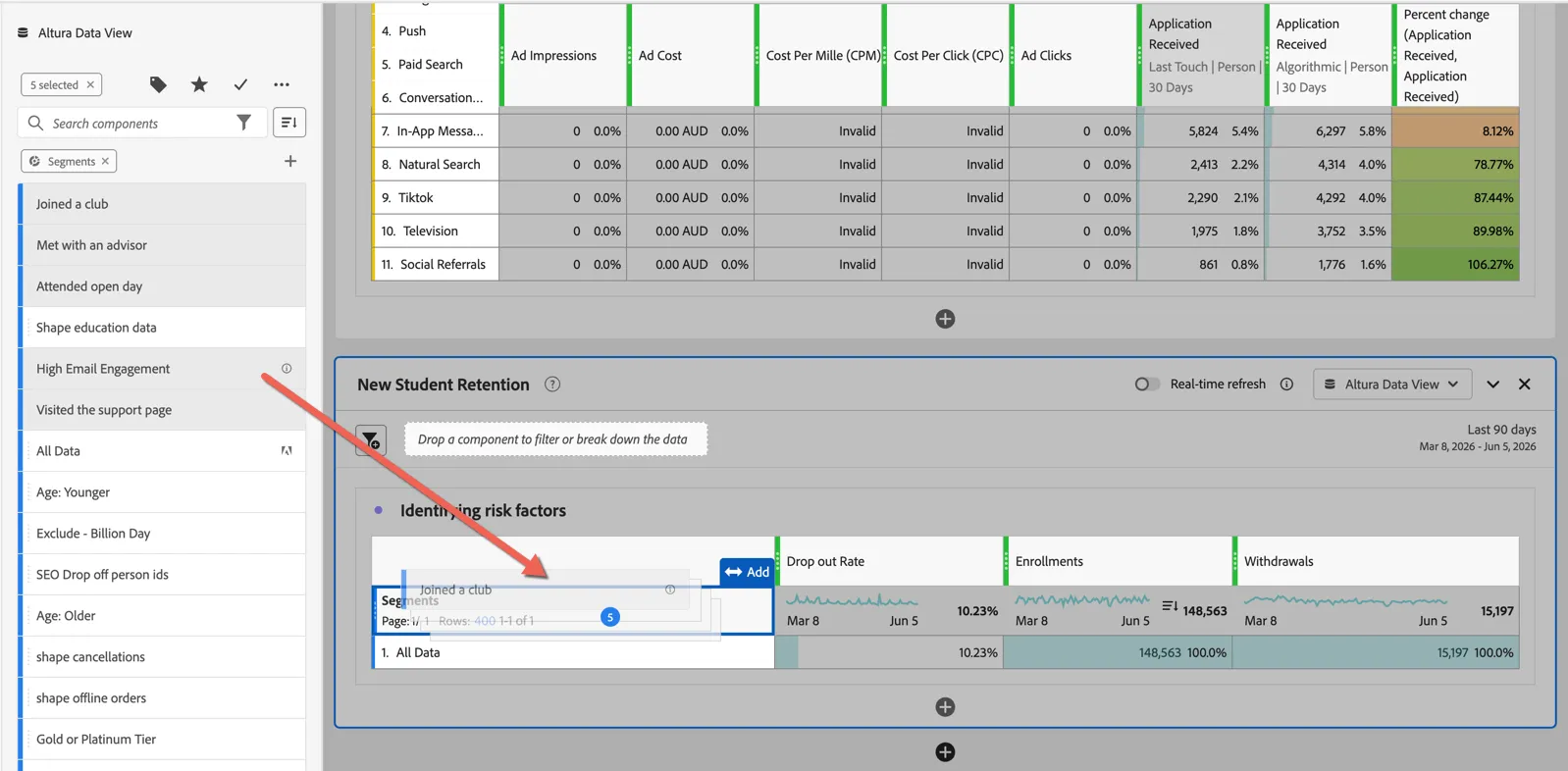
Task: Select Met with an advisor segment
Action: pos(162,245)
